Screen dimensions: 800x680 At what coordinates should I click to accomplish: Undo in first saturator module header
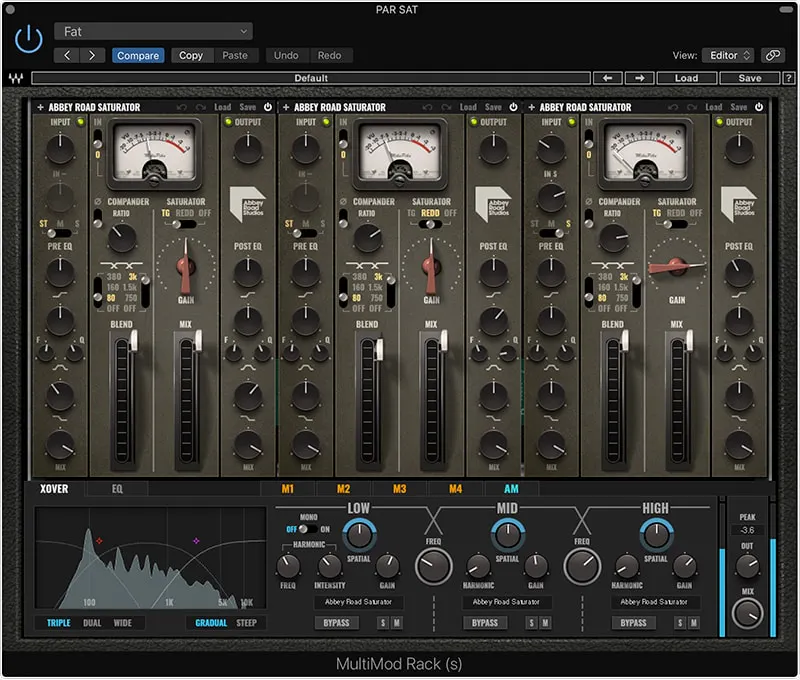pos(182,107)
